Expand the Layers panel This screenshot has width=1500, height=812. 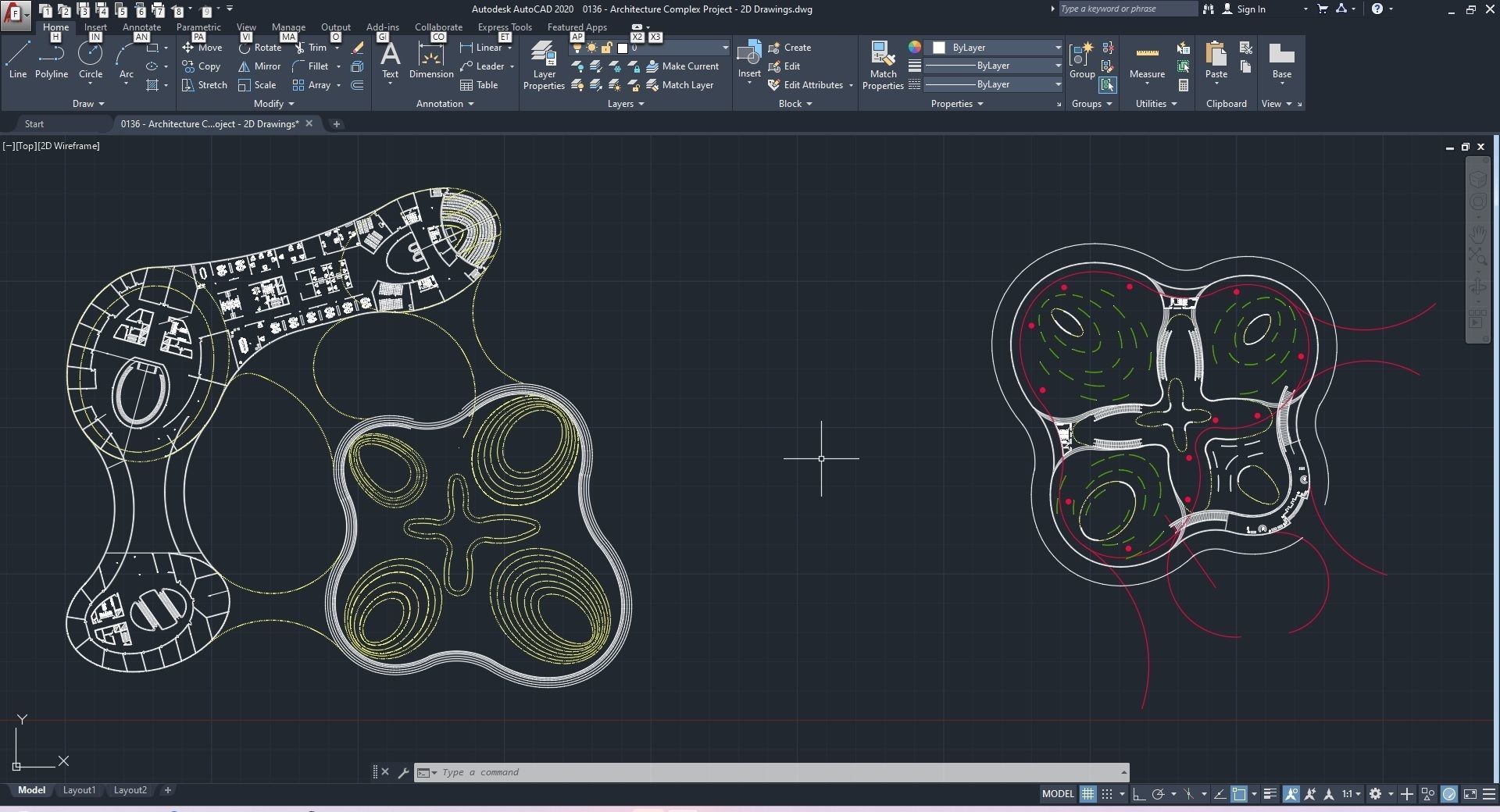626,104
